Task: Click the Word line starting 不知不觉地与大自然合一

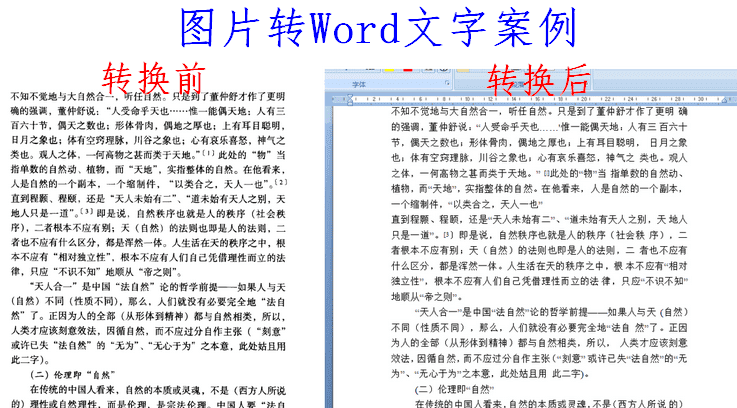Action: pos(539,111)
